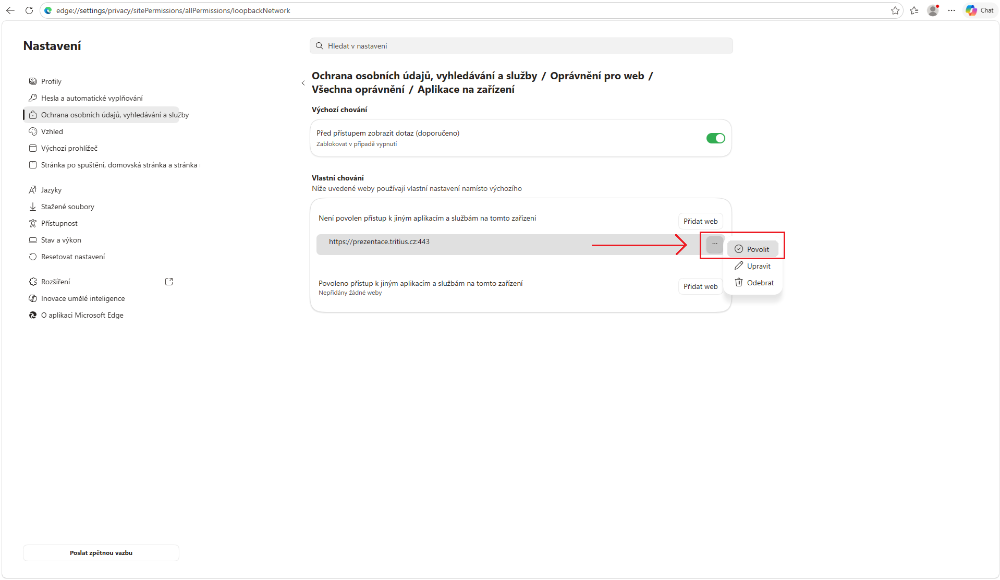The image size is (1000, 580).
Task: Open Copilot Chat button
Action: pyautogui.click(x=979, y=10)
